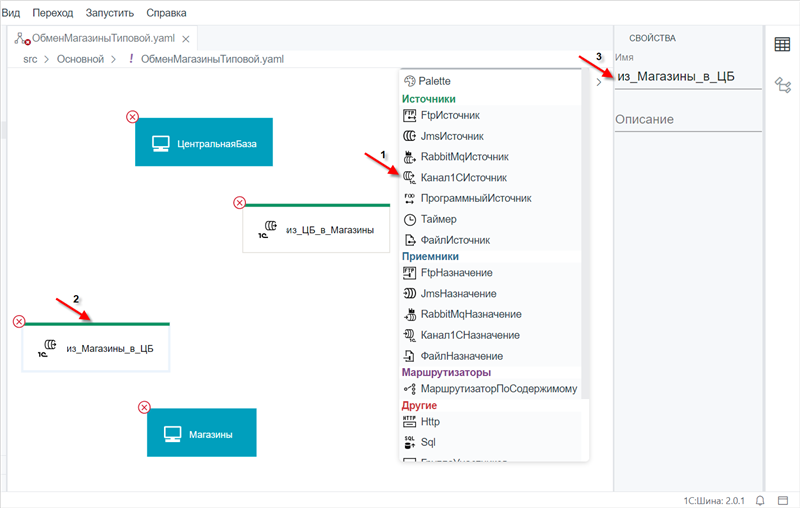Collapse the properties panel chevron
800x508 pixels.
pos(599,82)
